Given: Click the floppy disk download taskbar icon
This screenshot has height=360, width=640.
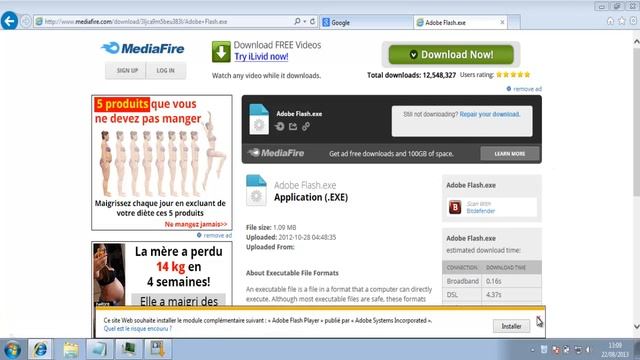Looking at the screenshot, I should pyautogui.click(x=158, y=349).
